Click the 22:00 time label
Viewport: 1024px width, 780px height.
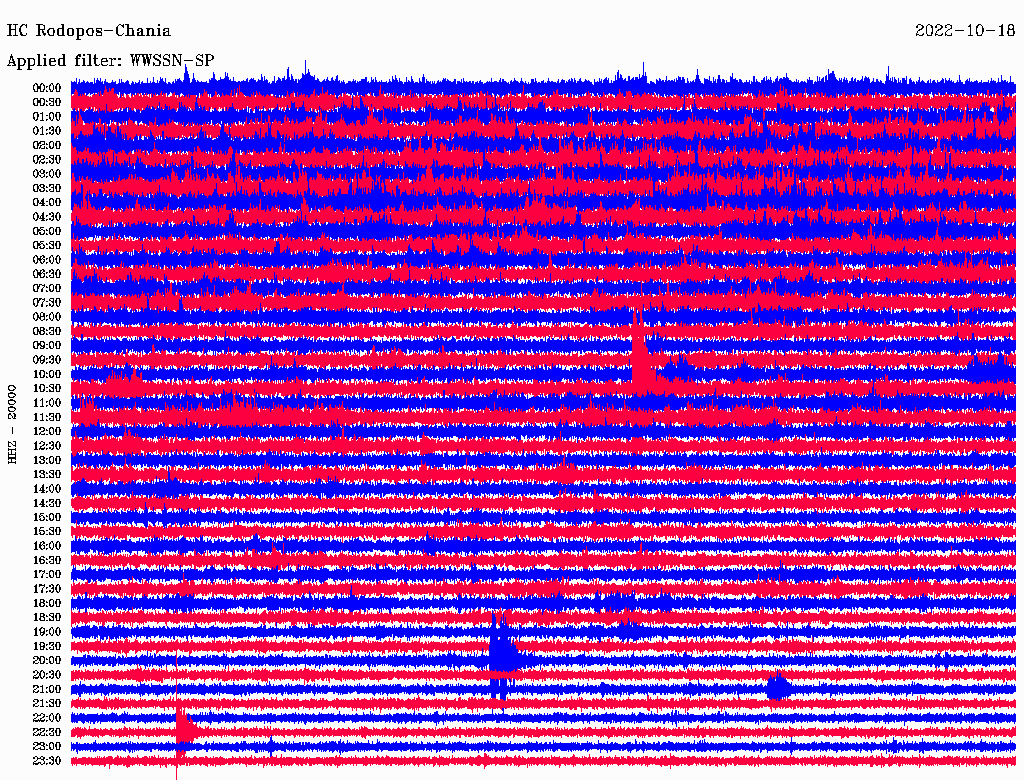coord(47,718)
